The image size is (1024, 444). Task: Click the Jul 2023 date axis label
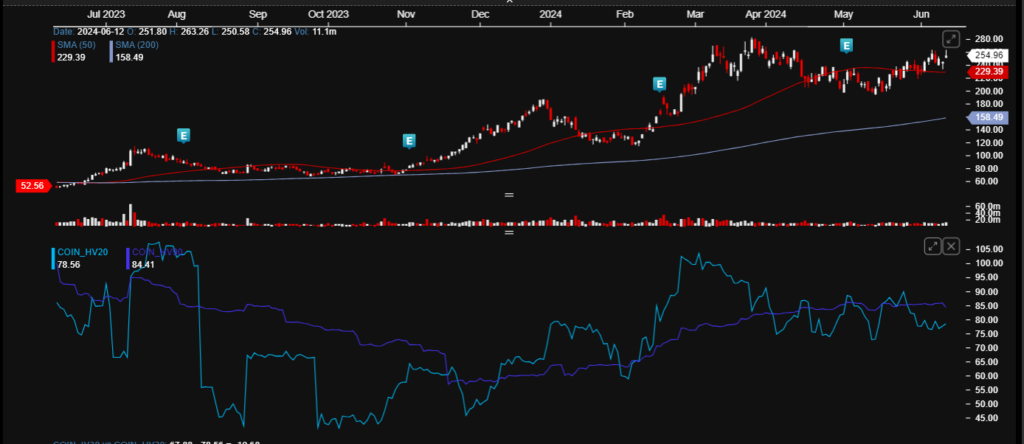point(106,14)
